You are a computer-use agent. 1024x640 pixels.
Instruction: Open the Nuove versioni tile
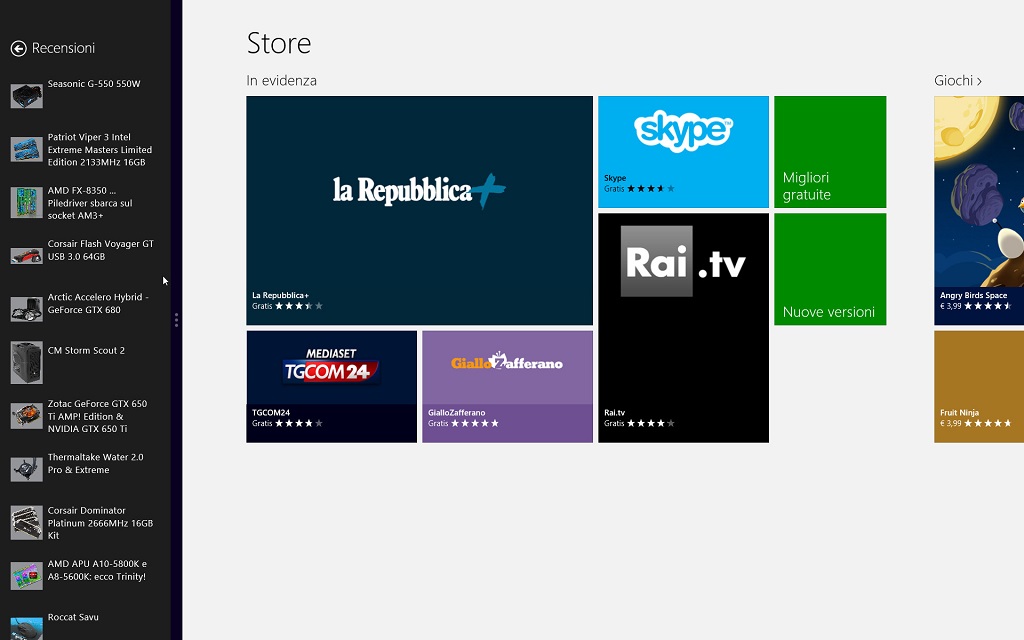click(x=830, y=269)
